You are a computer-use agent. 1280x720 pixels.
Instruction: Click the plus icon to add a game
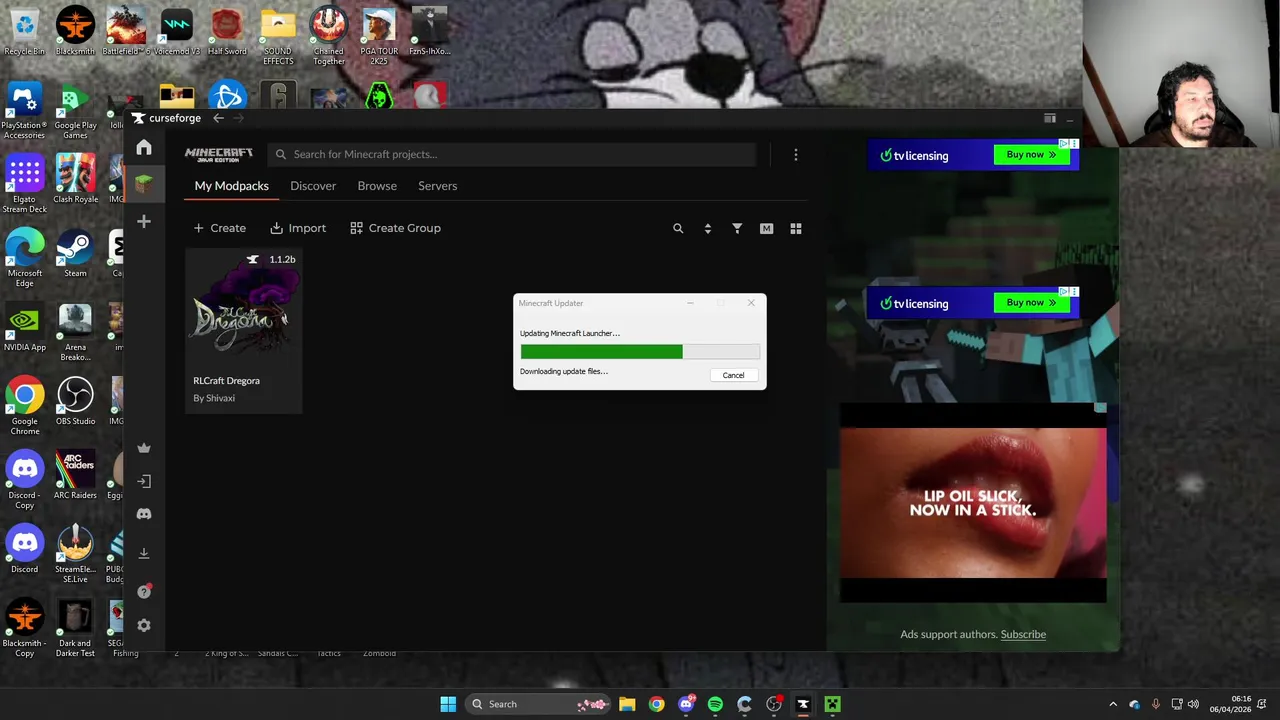pyautogui.click(x=144, y=221)
